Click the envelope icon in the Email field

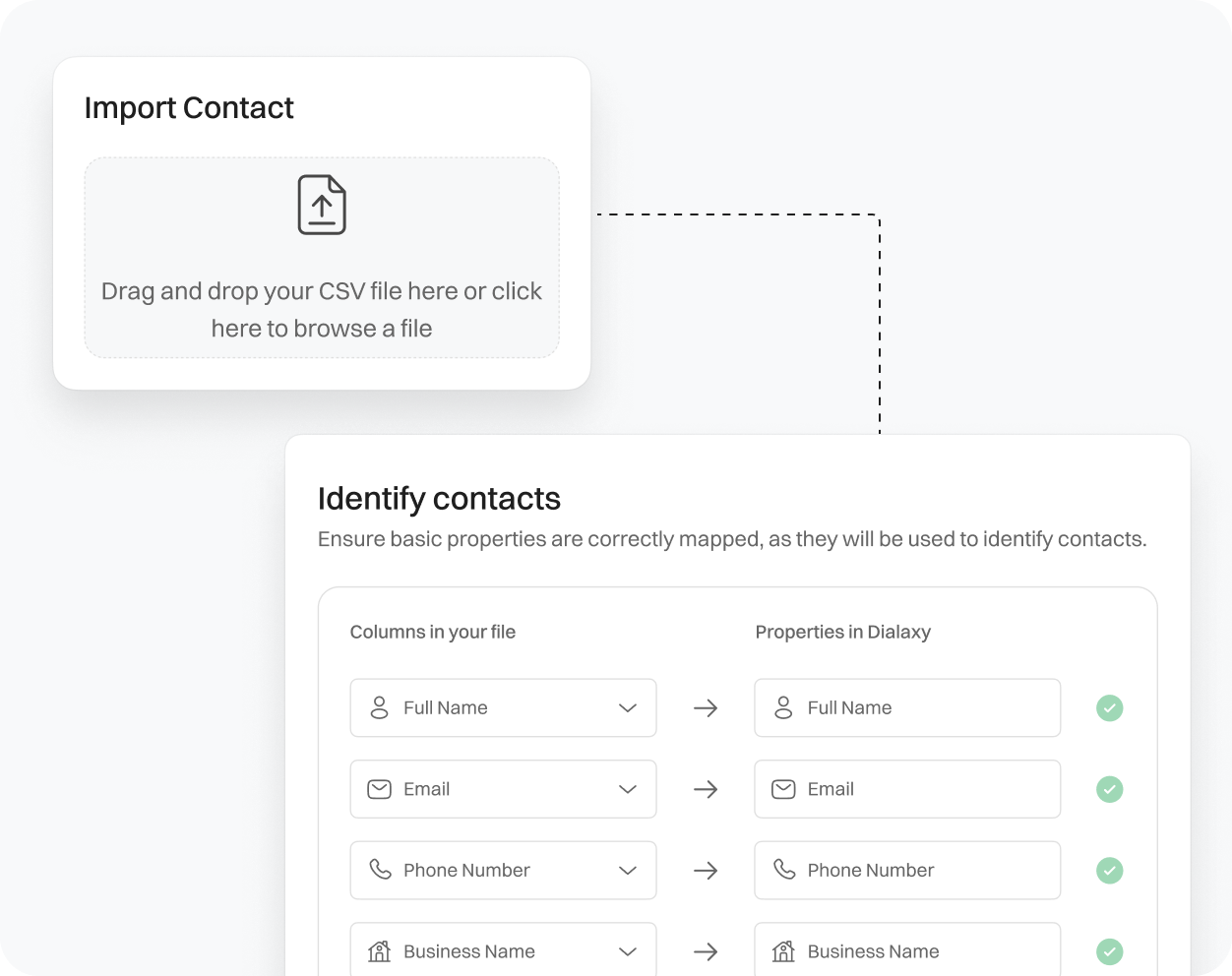379,789
